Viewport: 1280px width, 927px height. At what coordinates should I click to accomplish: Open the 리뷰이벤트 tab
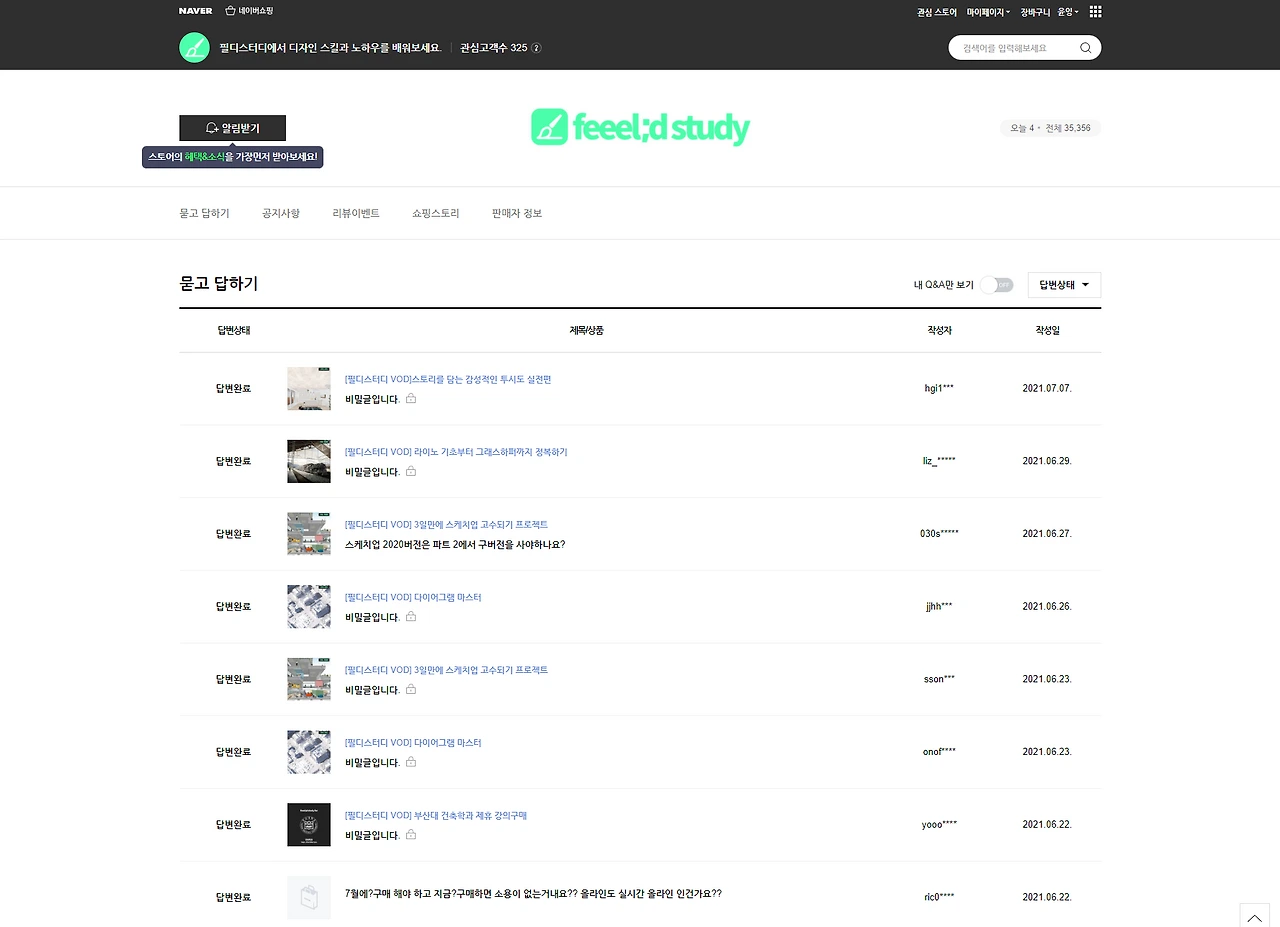click(355, 213)
